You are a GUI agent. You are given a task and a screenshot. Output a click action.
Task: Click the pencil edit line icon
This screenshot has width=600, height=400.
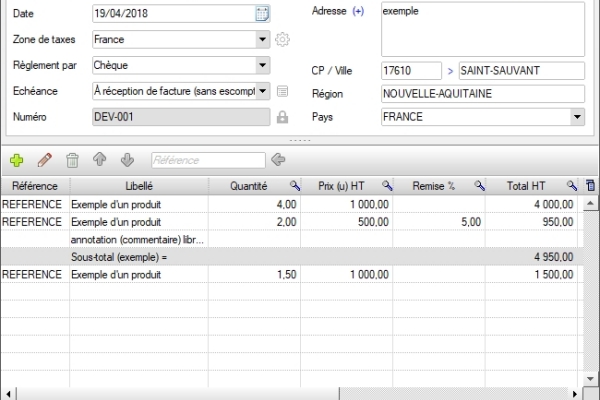tap(44, 160)
